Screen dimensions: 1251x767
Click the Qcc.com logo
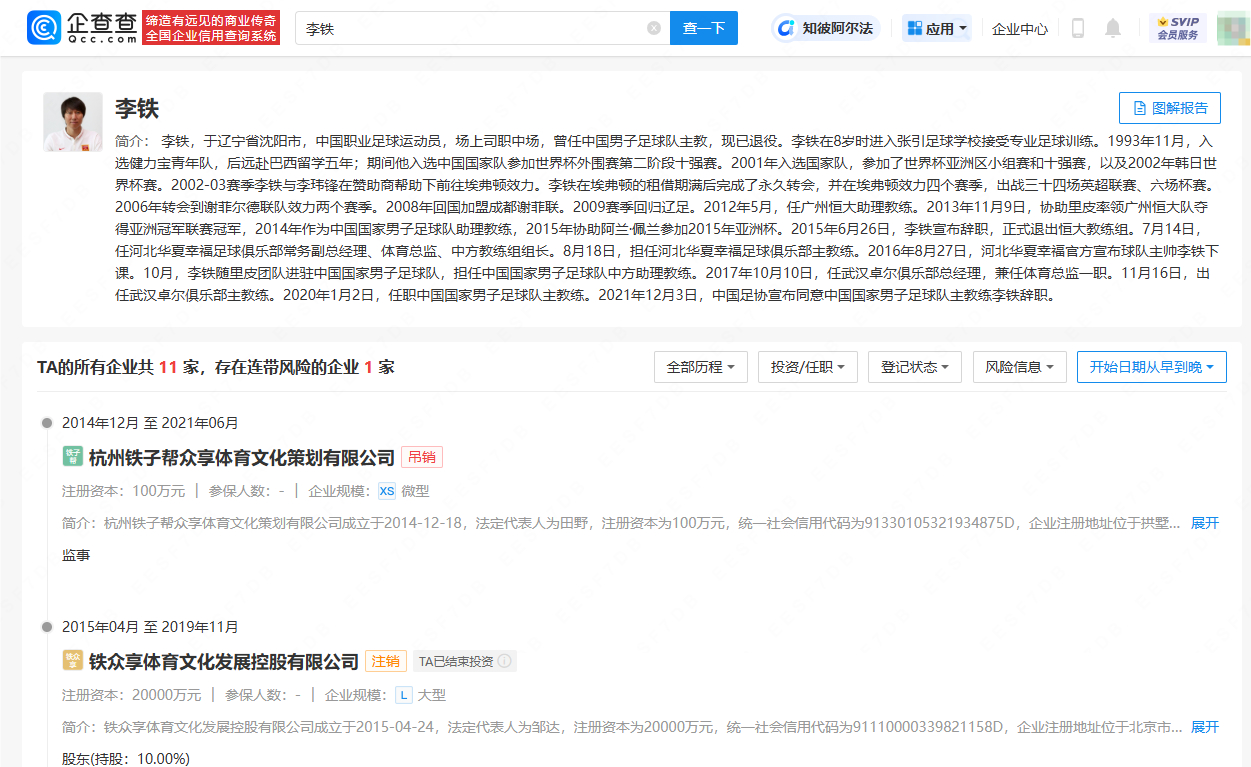point(82,28)
